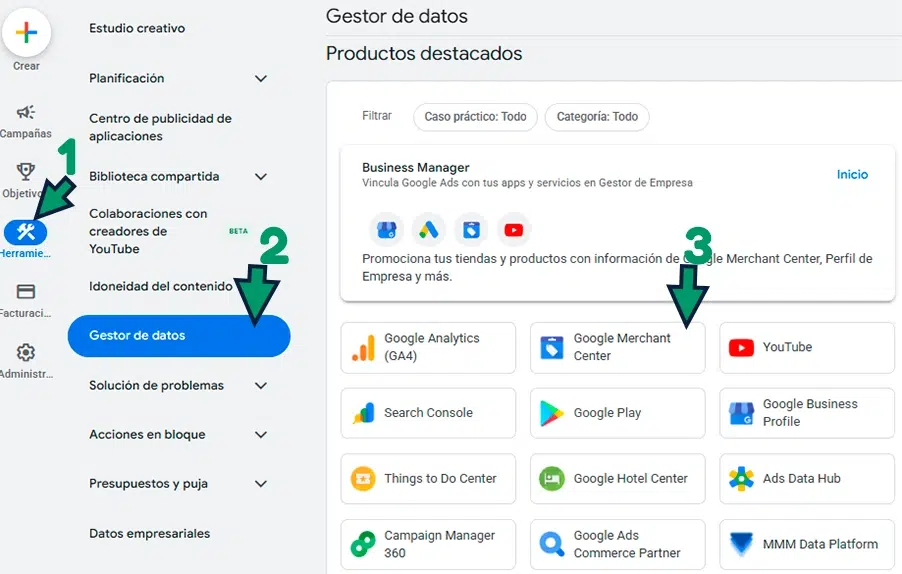902x574 pixels.
Task: Open Campañas megaphone icon
Action: coord(25,112)
